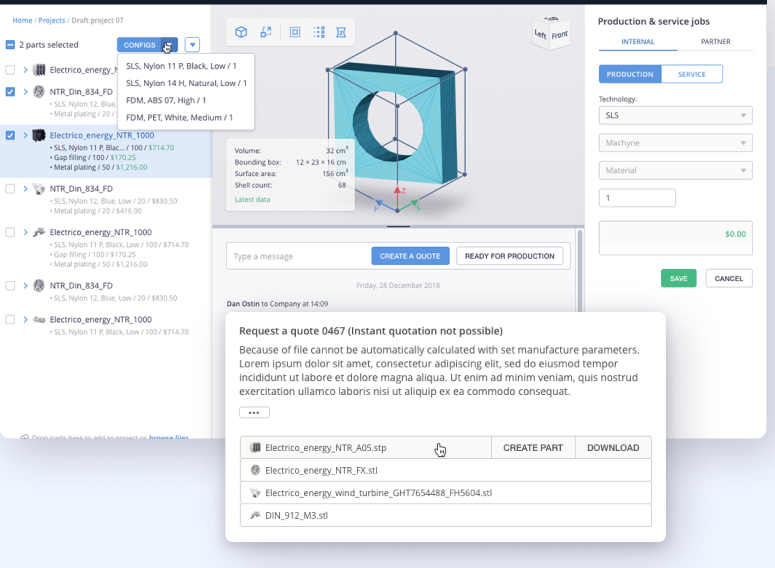The image size is (775, 568).
Task: Click DOWNLOAD for the stp file
Action: 613,447
